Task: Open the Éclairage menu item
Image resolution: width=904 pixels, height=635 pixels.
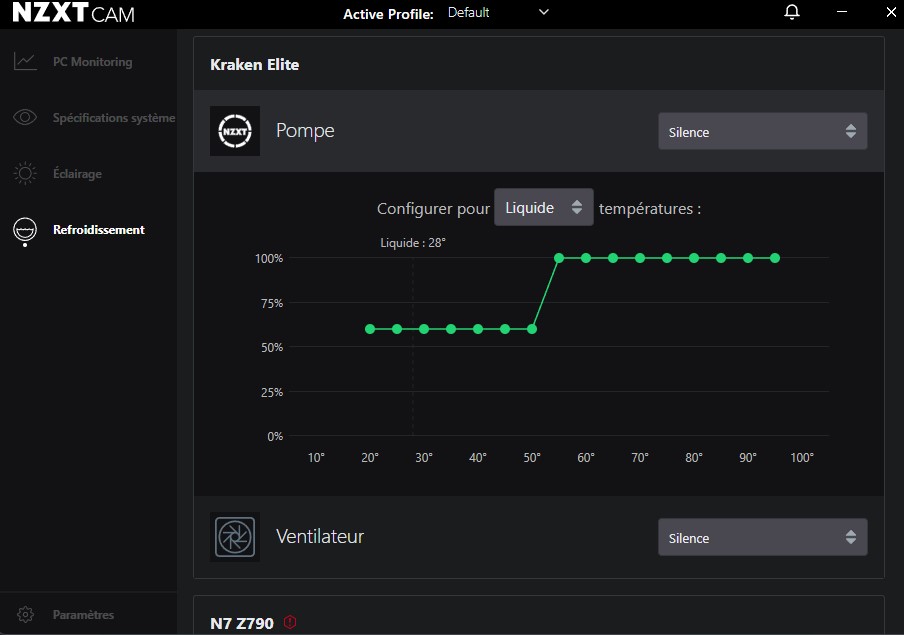Action: pyautogui.click(x=77, y=174)
